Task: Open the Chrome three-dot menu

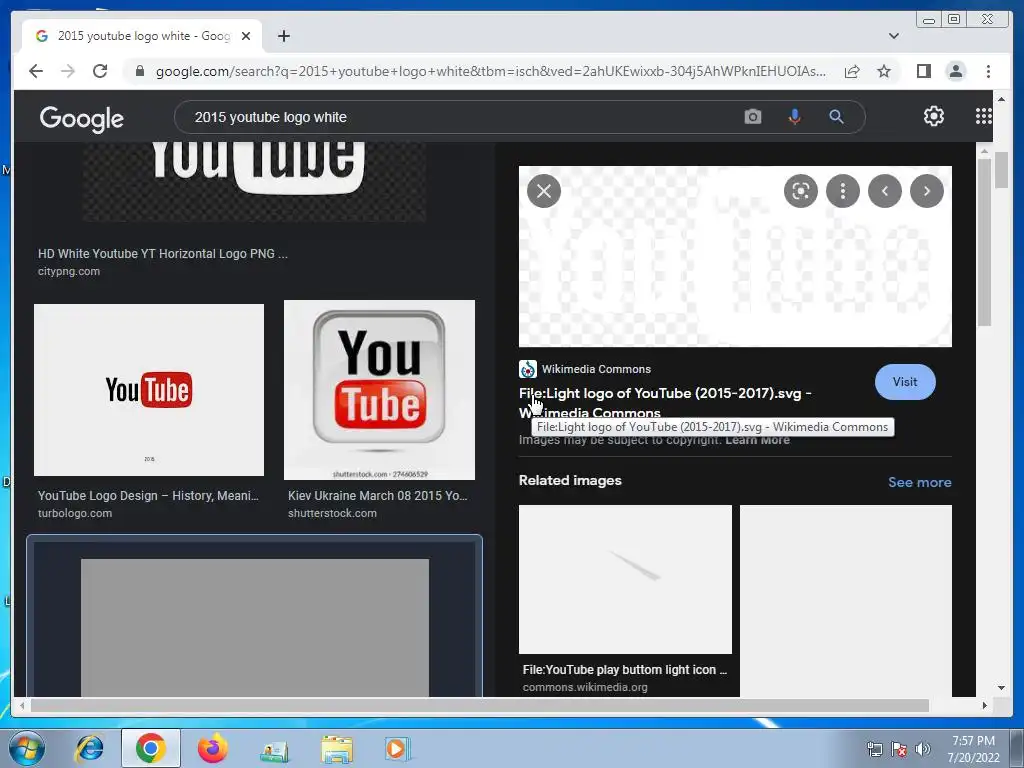Action: 988,71
